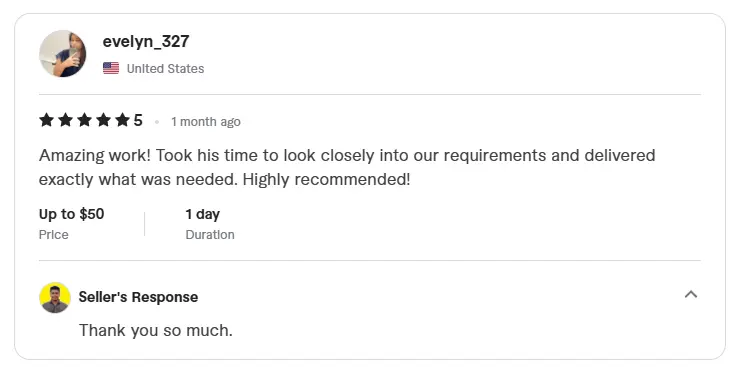Click the Price label

tap(53, 235)
